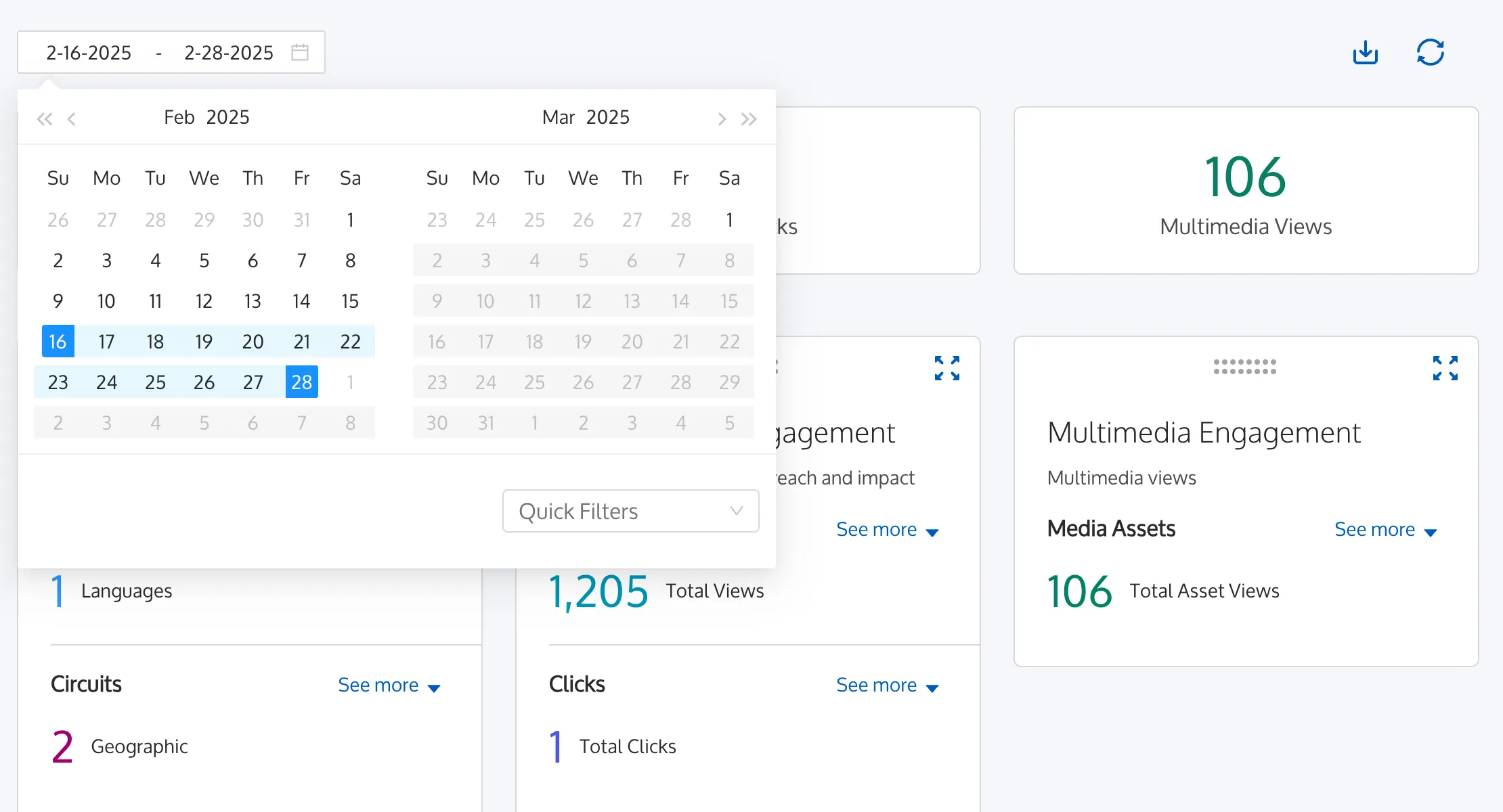Expand See more next to Media Assets
The height and width of the screenshot is (812, 1503).
(1385, 529)
